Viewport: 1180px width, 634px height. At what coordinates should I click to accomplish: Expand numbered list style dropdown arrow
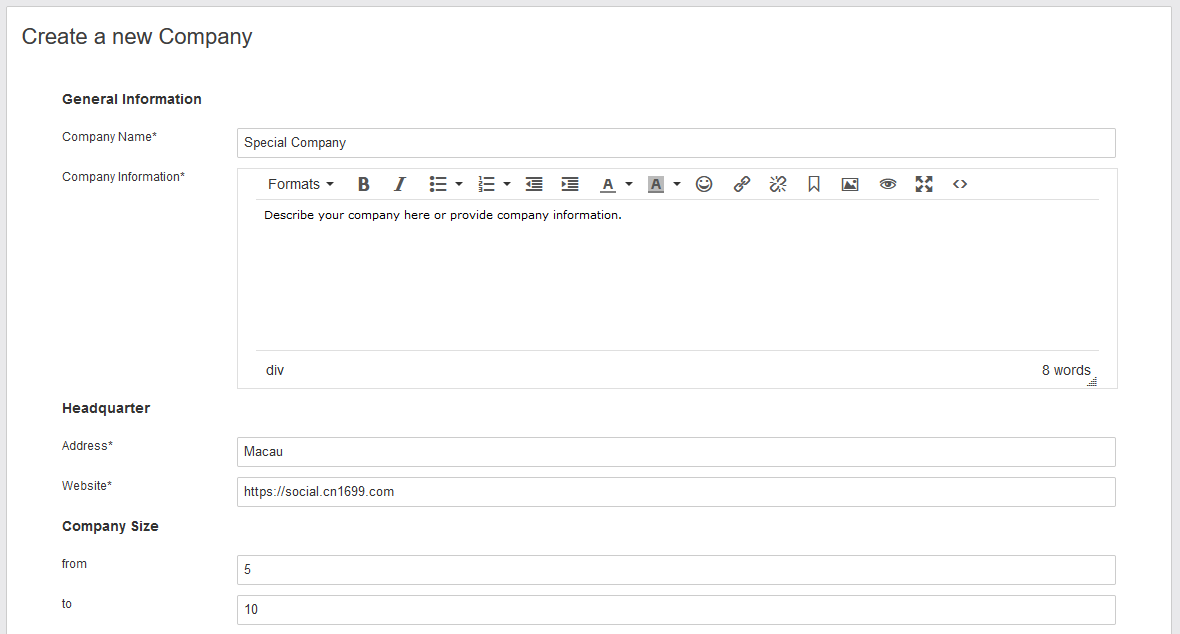coord(507,184)
